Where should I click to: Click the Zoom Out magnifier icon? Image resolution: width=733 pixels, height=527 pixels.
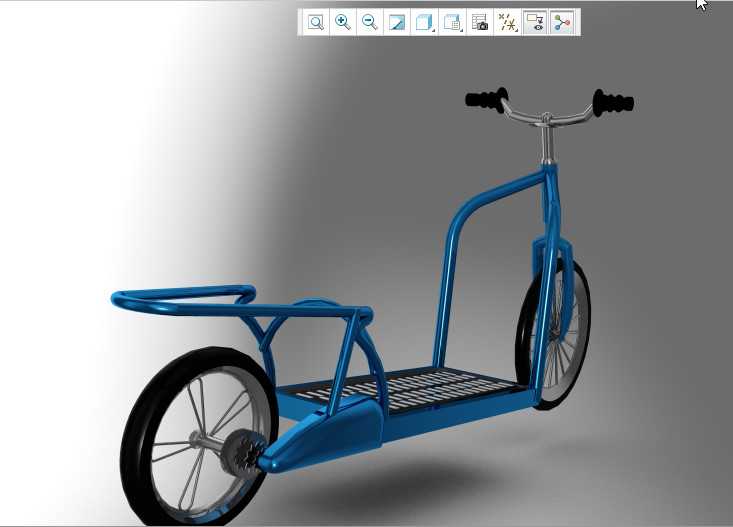(370, 22)
